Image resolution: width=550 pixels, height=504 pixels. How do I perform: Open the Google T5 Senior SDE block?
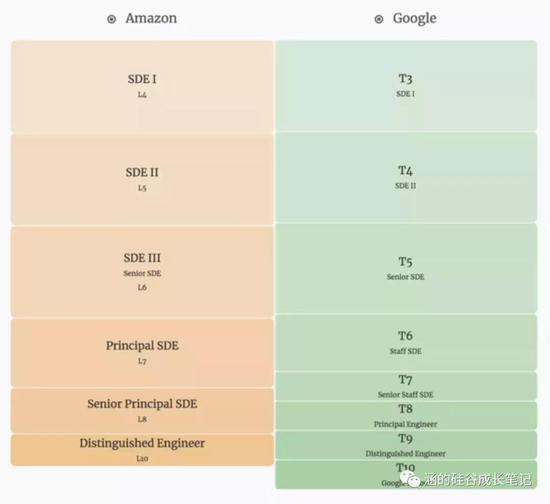[406, 268]
